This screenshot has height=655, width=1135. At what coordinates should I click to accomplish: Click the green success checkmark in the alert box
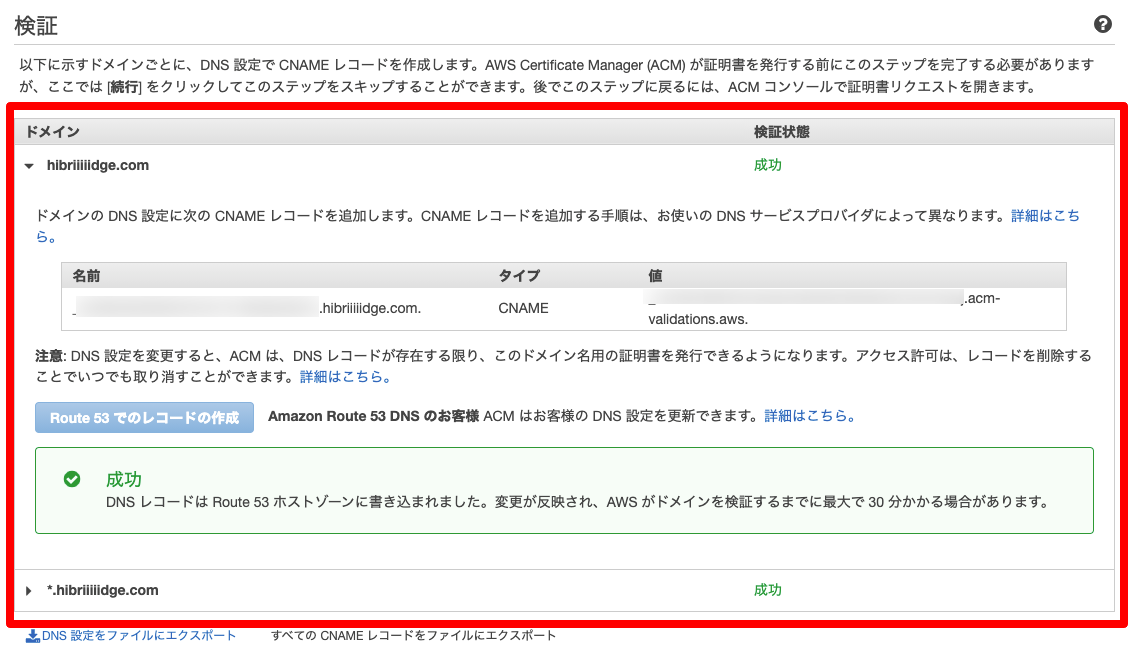(74, 481)
